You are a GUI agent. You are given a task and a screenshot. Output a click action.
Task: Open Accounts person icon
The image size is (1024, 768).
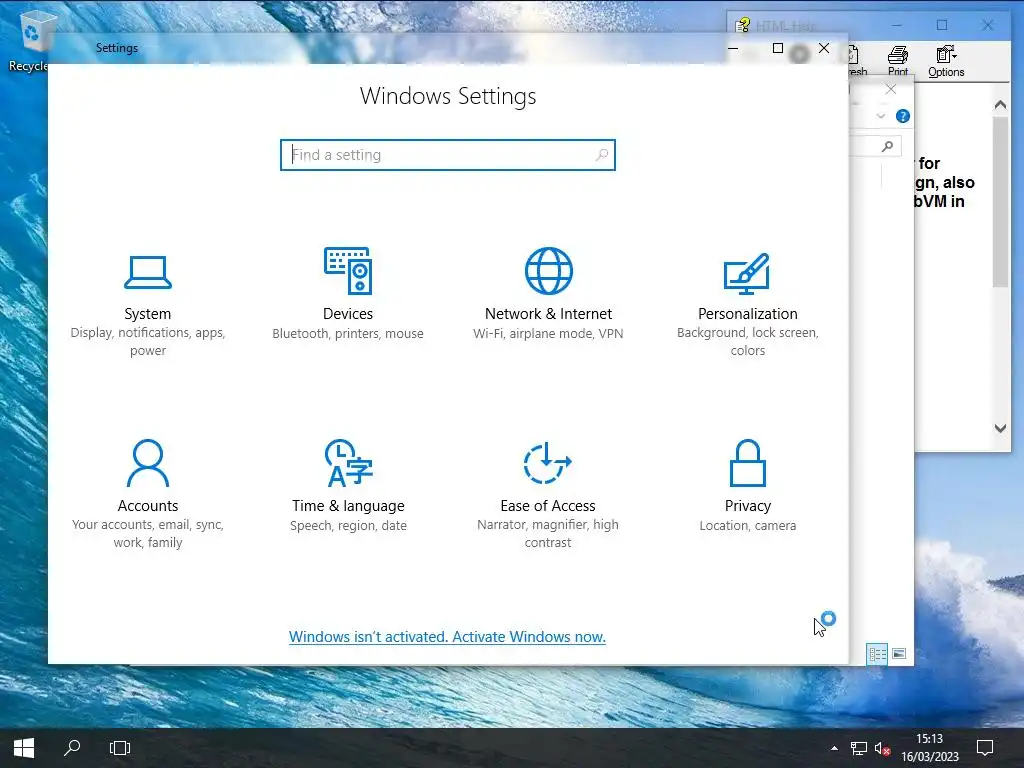[148, 463]
